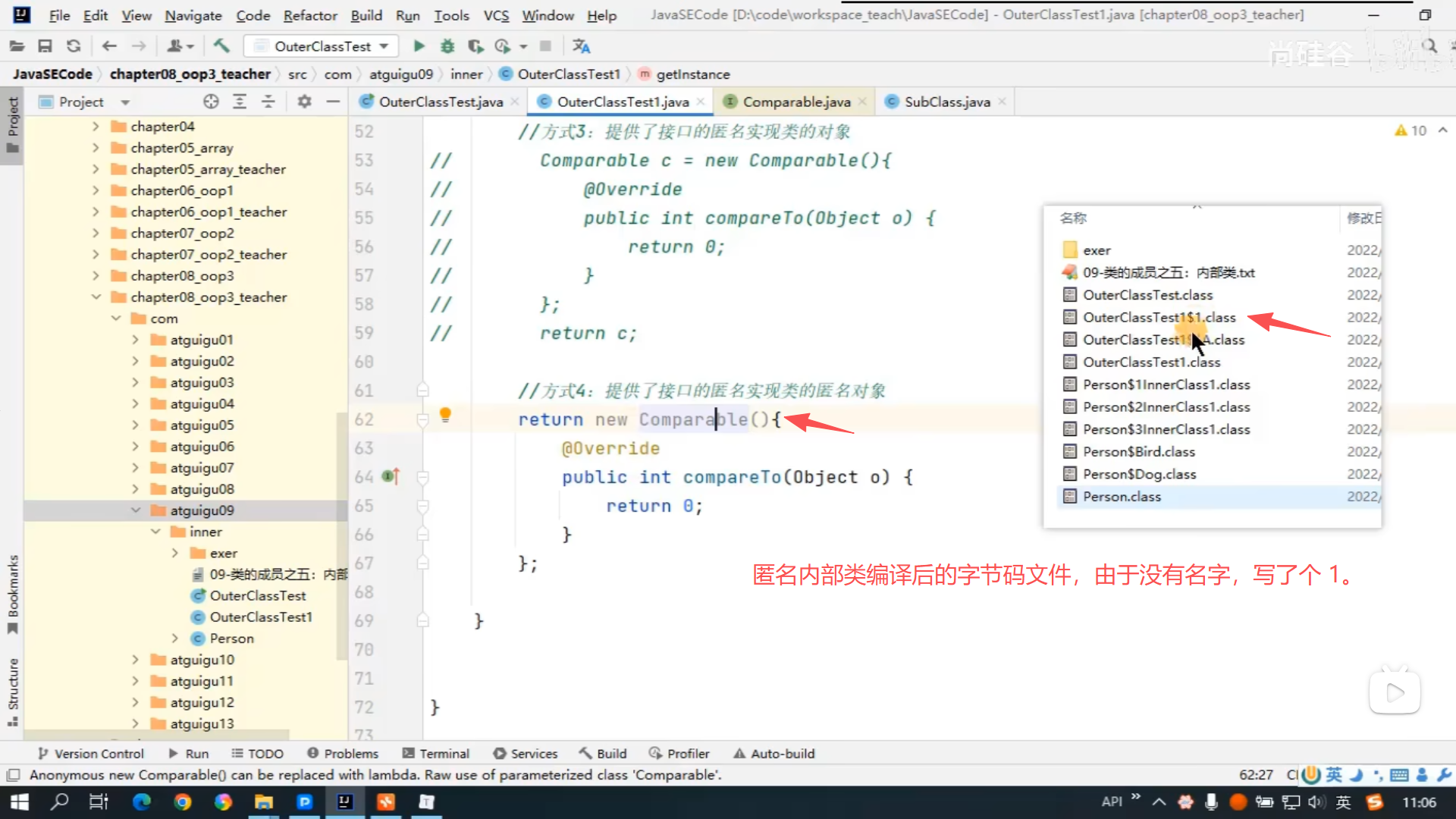This screenshot has height=819, width=1456.
Task: Click the Select Opened File target icon
Action: (x=211, y=102)
